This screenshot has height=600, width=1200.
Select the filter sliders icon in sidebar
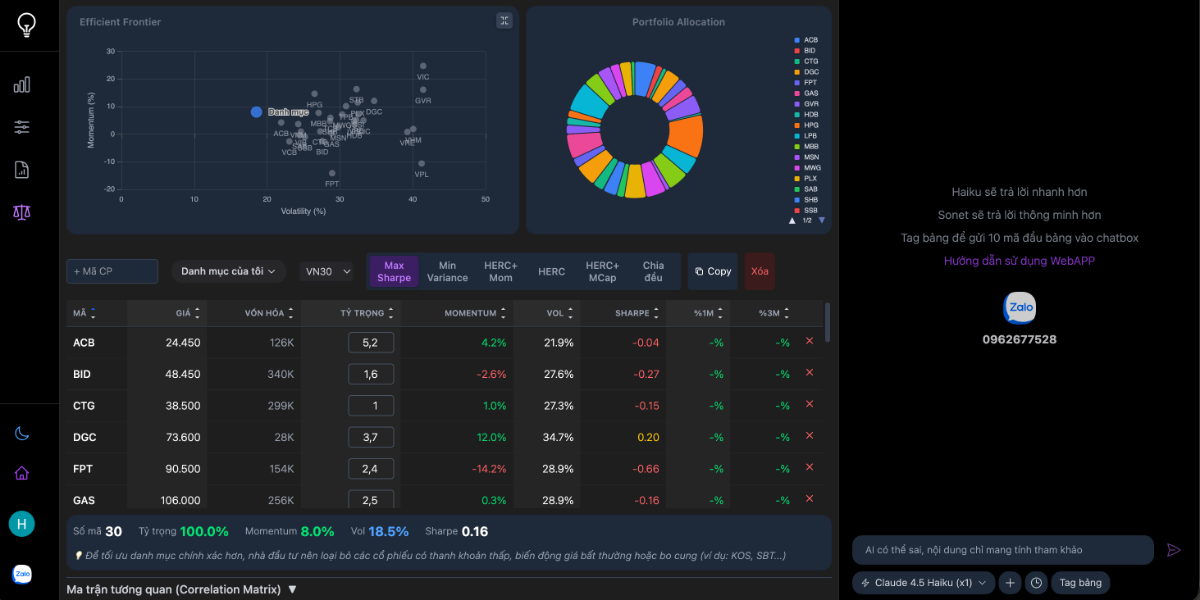[x=21, y=126]
